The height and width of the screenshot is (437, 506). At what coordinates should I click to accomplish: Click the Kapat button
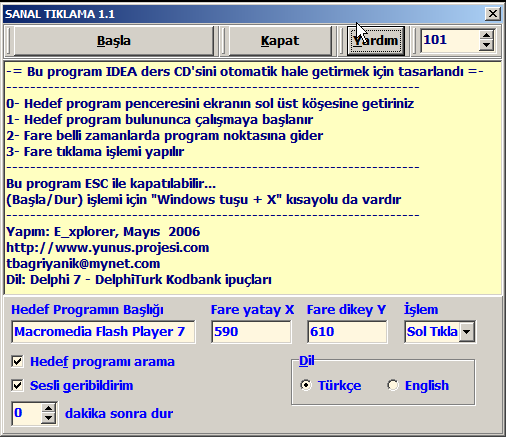pyautogui.click(x=280, y=41)
